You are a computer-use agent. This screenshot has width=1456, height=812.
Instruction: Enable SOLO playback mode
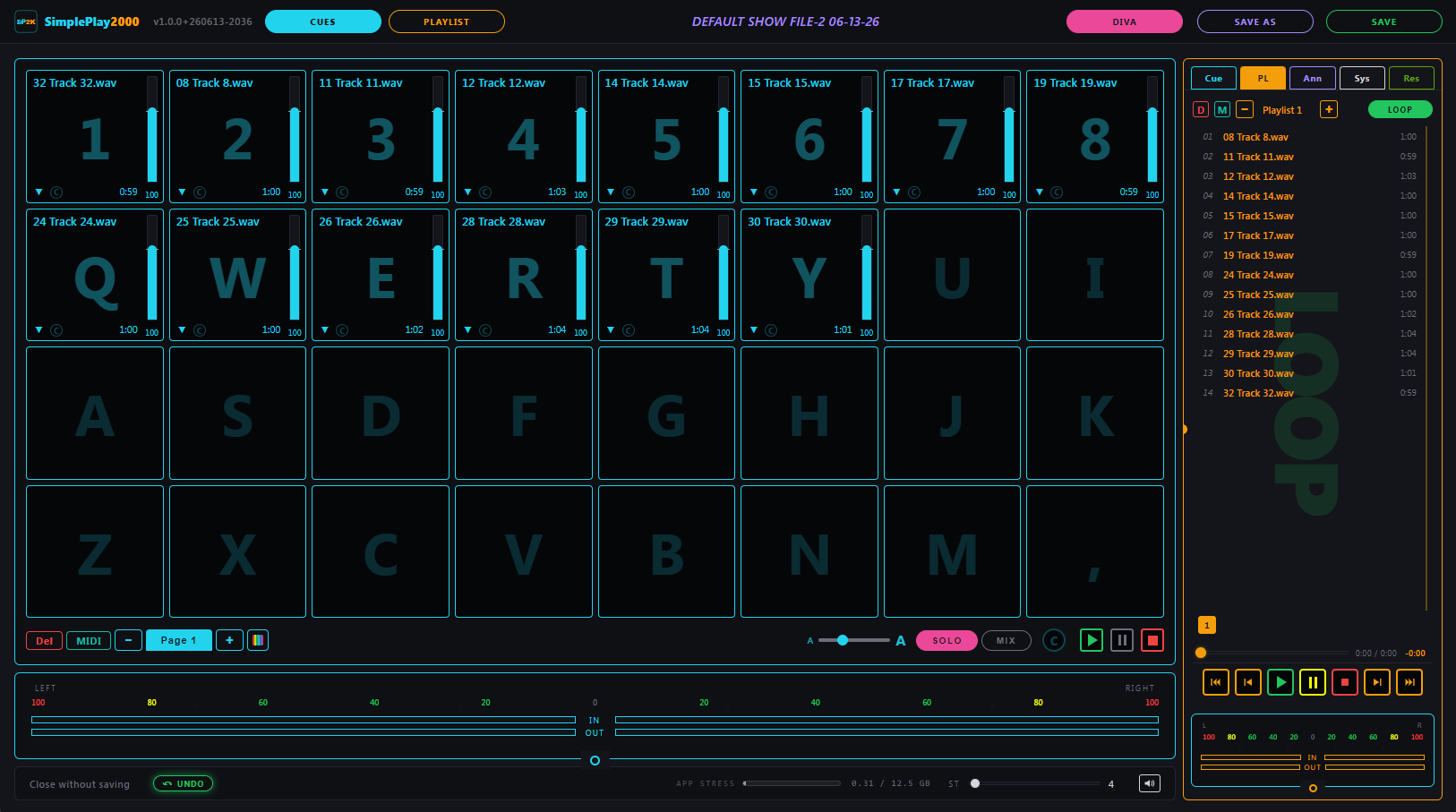tap(946, 640)
